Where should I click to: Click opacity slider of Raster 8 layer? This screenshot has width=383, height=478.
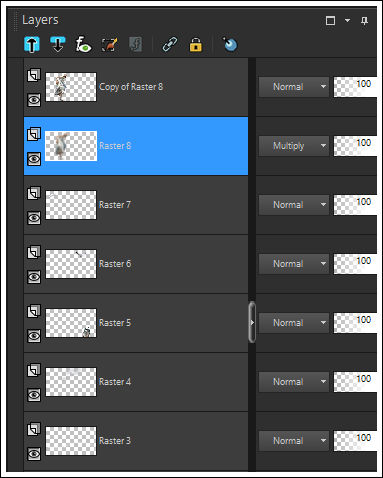pos(355,146)
